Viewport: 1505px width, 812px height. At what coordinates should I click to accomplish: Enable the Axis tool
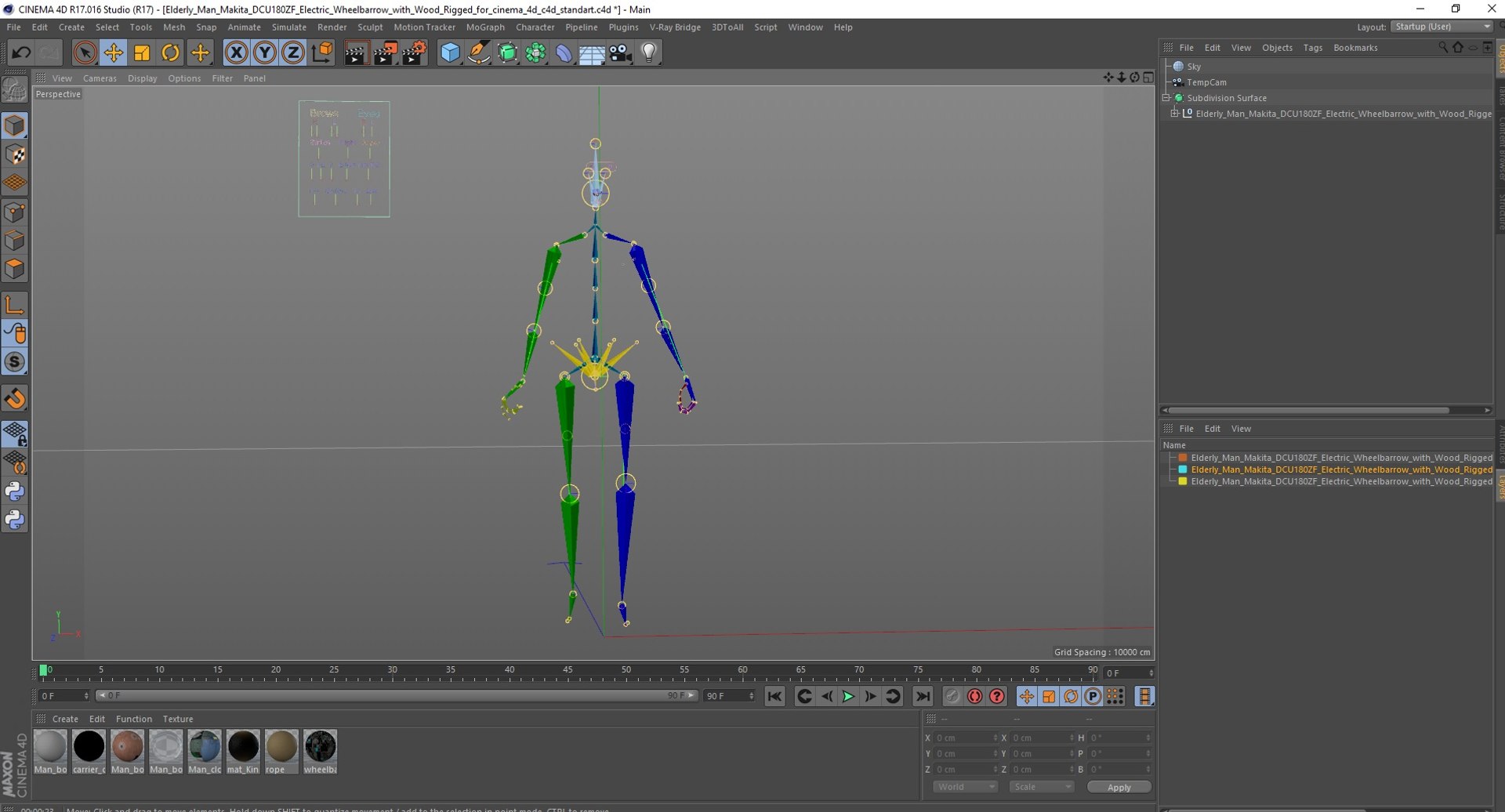point(15,304)
